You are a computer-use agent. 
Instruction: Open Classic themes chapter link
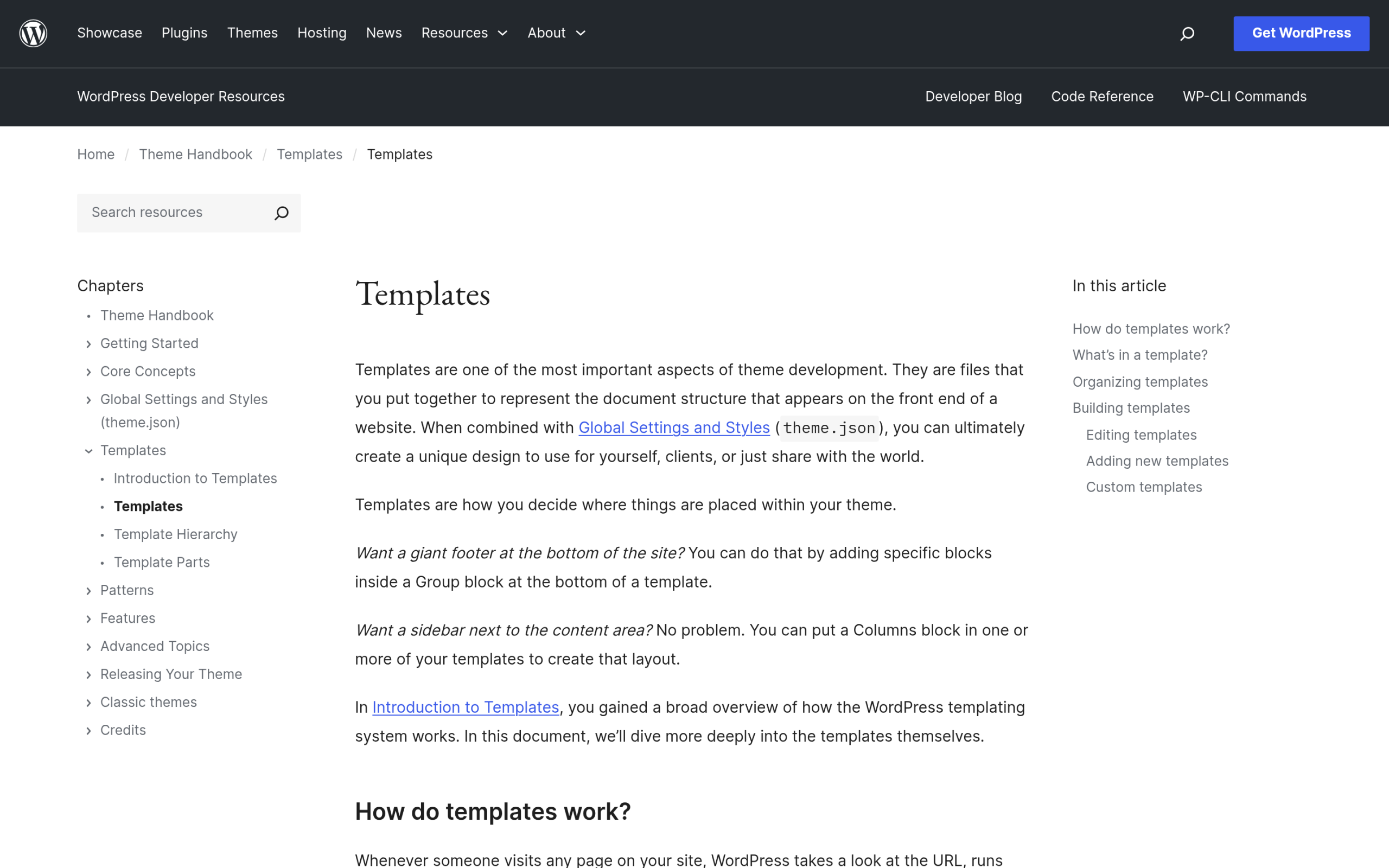click(x=149, y=703)
